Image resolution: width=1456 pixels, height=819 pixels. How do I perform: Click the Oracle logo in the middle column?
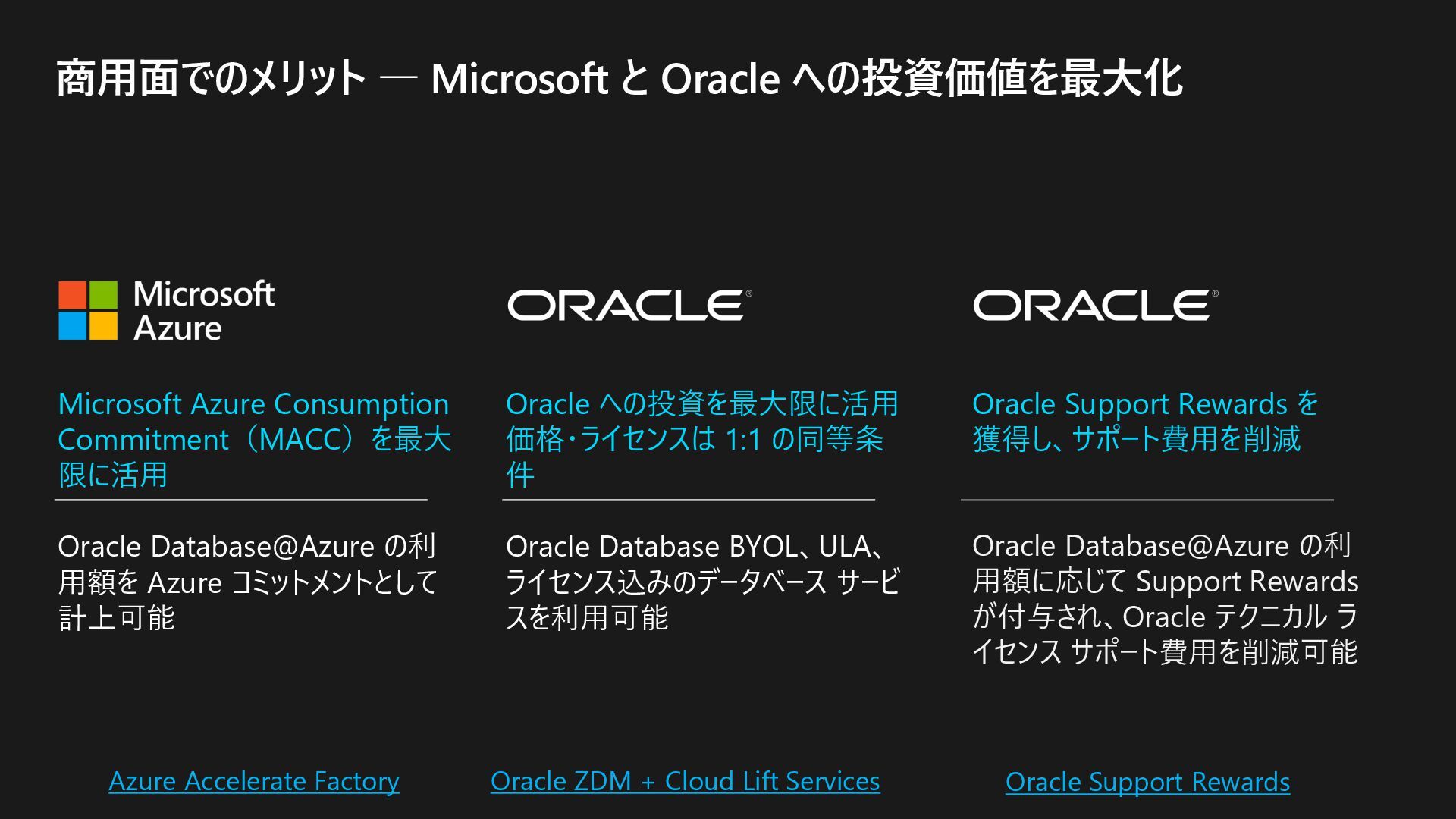coord(629,305)
